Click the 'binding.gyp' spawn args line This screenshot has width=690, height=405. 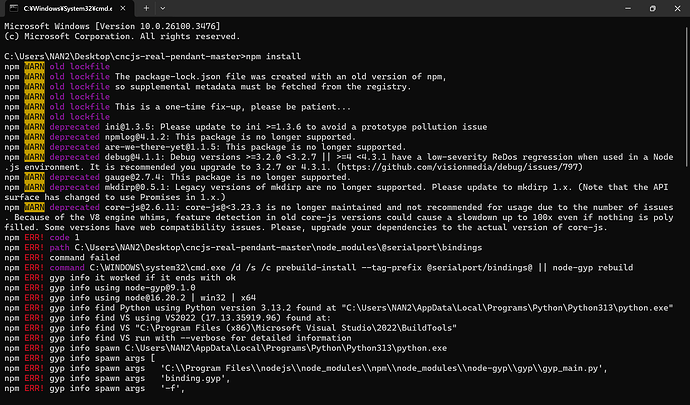pos(117,378)
